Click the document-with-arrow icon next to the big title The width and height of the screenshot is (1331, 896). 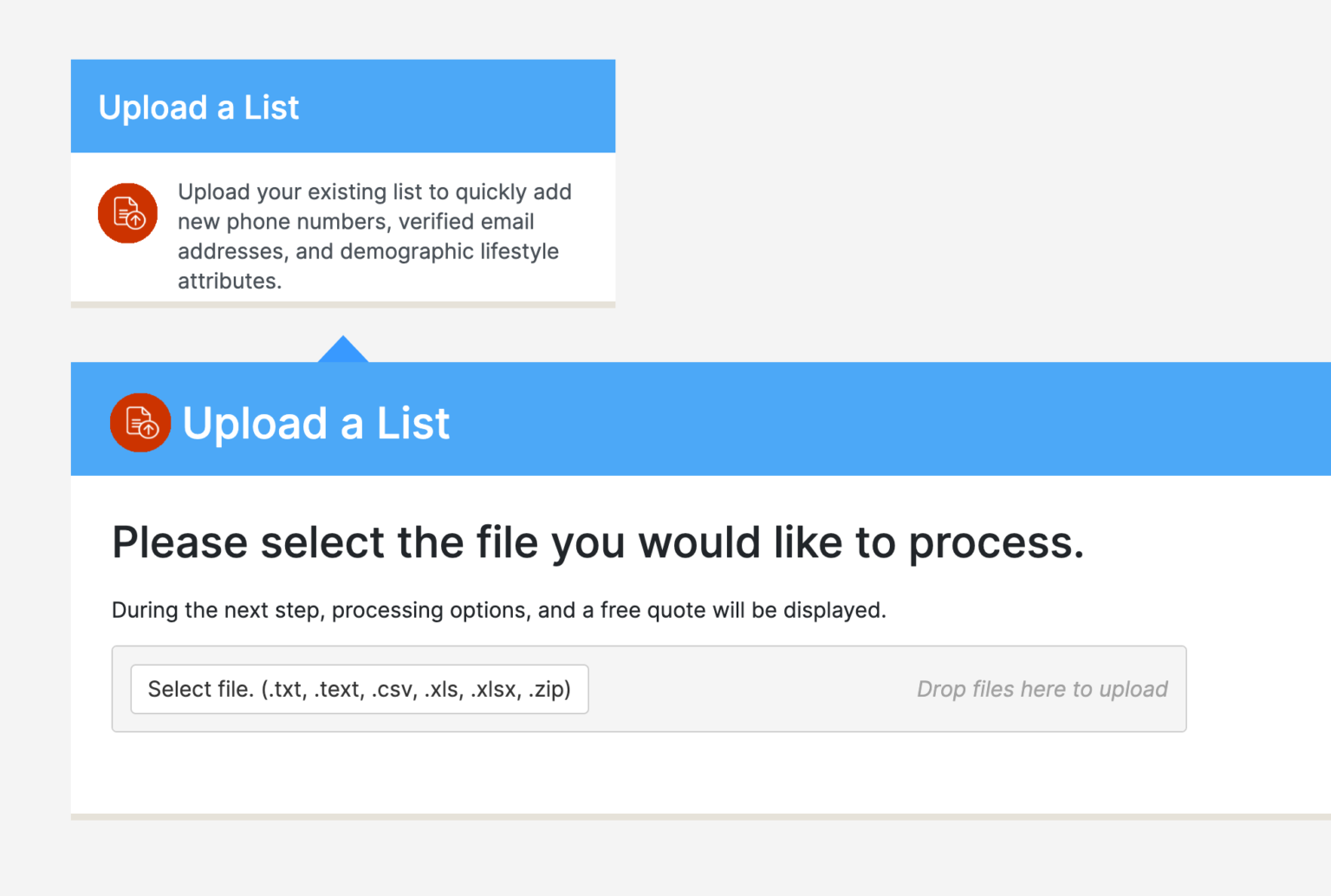140,423
